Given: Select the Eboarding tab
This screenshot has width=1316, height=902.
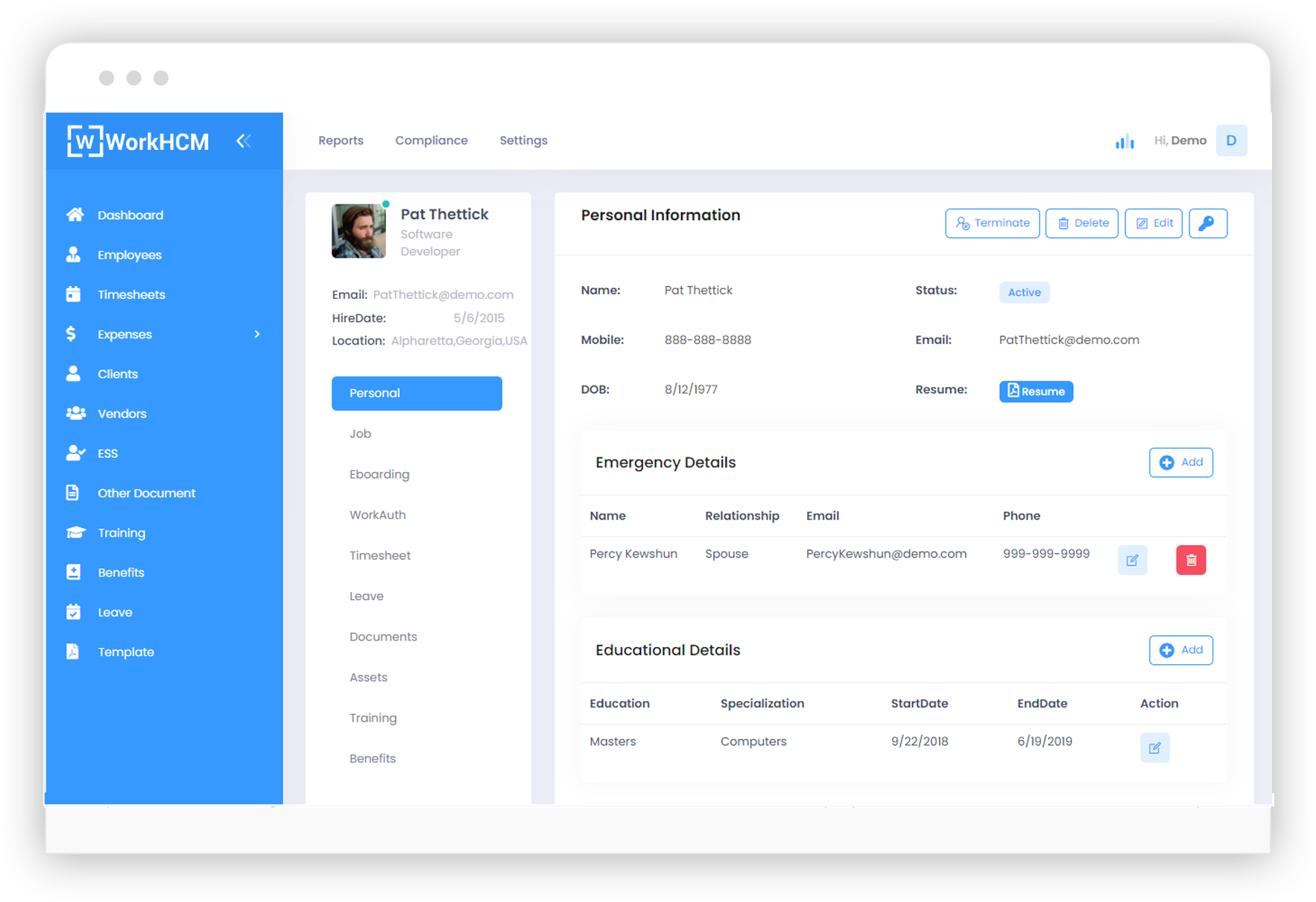Looking at the screenshot, I should point(379,474).
